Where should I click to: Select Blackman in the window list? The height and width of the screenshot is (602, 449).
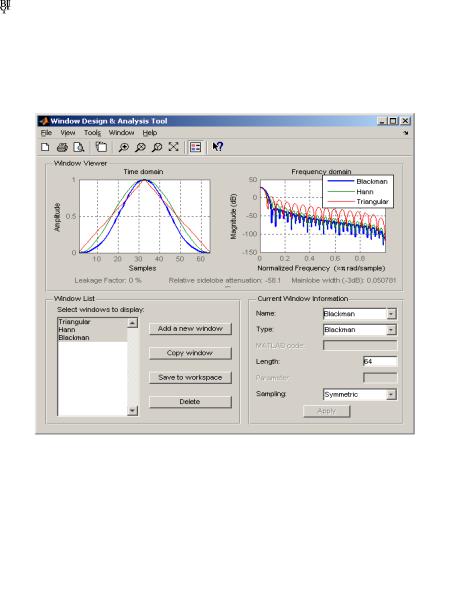tap(92, 338)
